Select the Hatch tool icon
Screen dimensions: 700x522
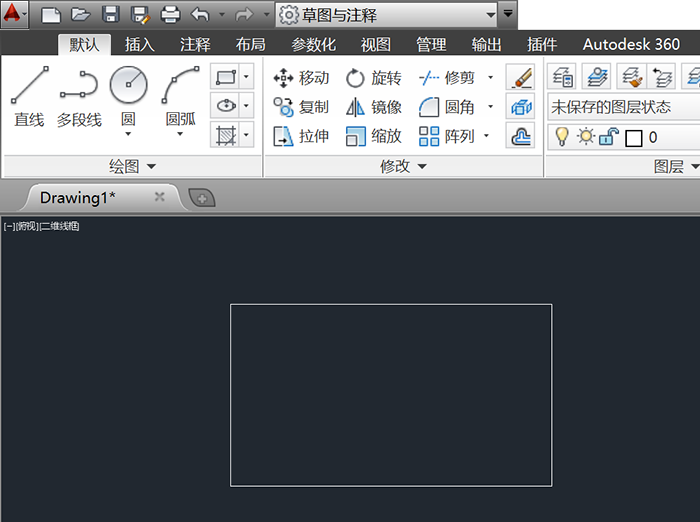click(226, 135)
